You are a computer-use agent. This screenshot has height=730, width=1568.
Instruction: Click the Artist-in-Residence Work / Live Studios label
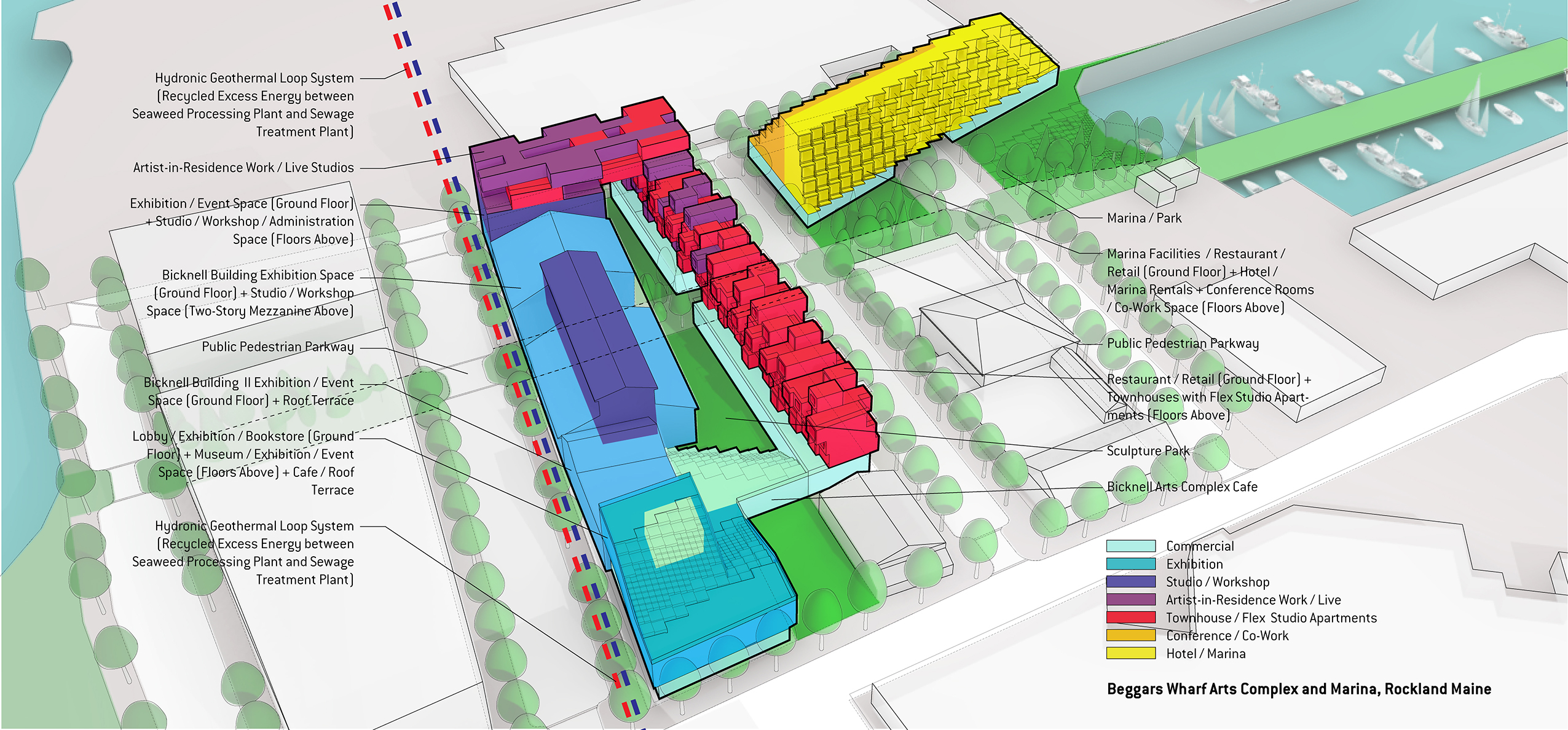[x=243, y=168]
